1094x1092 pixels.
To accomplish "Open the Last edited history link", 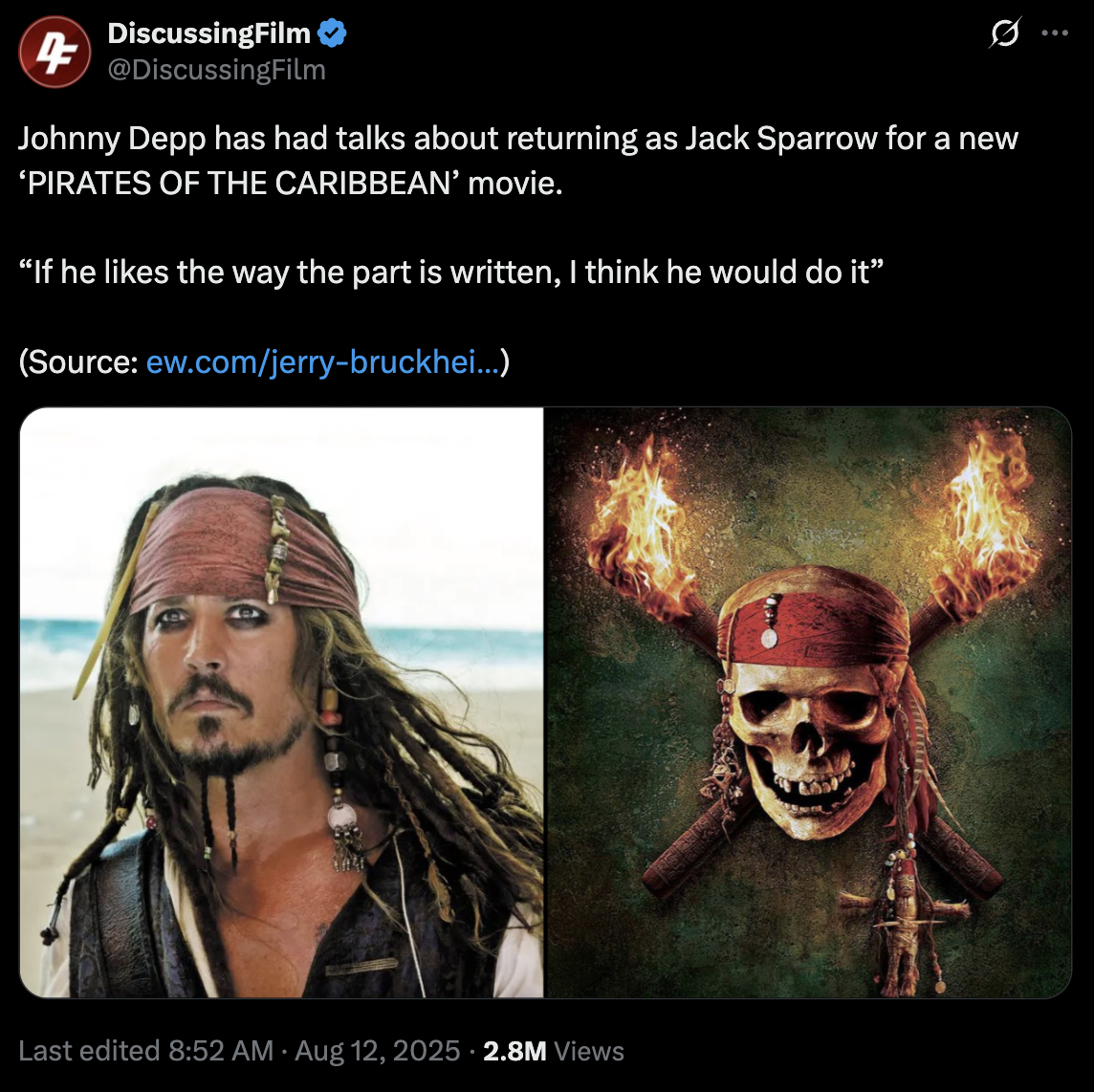I will (89, 1050).
